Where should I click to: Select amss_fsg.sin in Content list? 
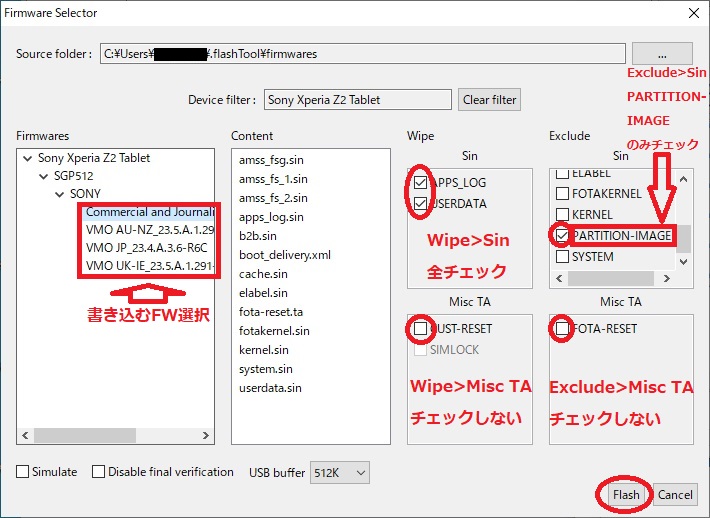(271, 160)
